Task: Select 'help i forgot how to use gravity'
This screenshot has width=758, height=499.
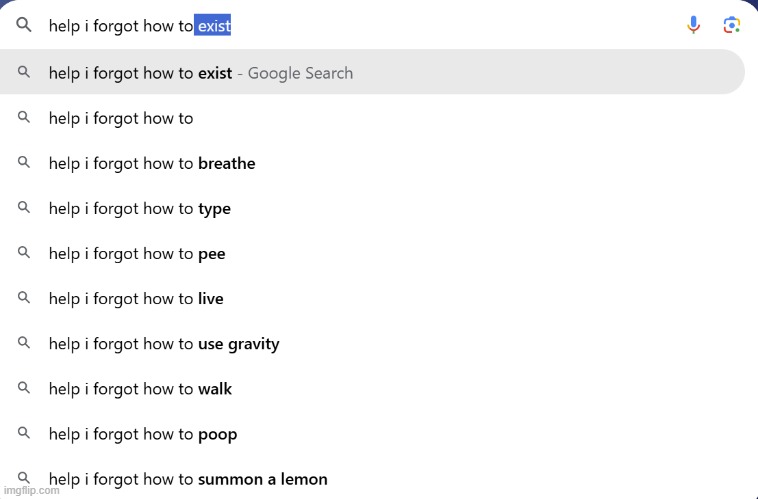Action: (x=164, y=344)
